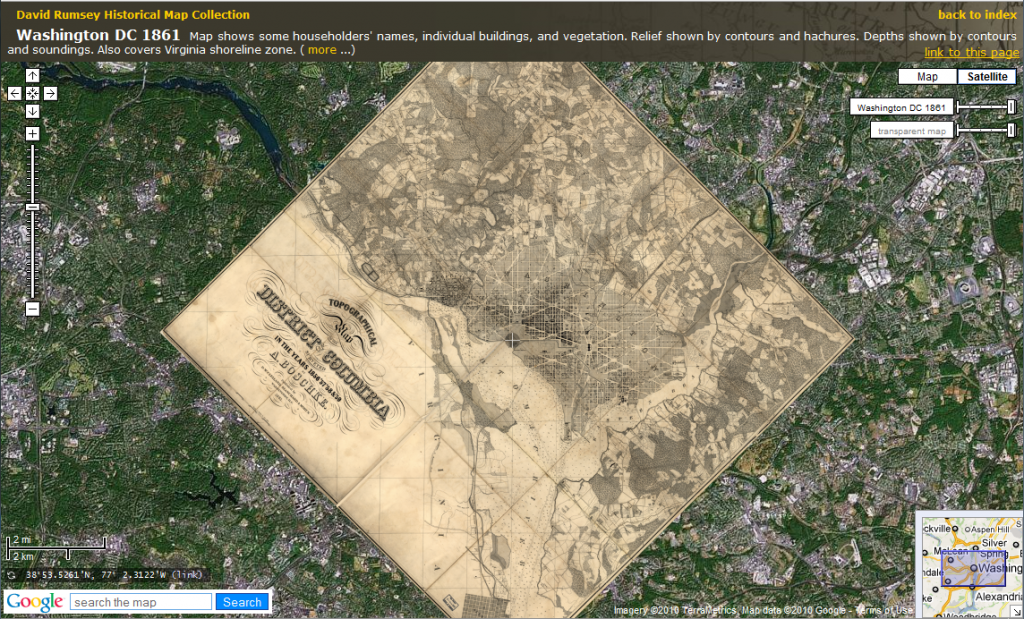1024x619 pixels.
Task: Zoom in with the plus button
Action: [33, 134]
